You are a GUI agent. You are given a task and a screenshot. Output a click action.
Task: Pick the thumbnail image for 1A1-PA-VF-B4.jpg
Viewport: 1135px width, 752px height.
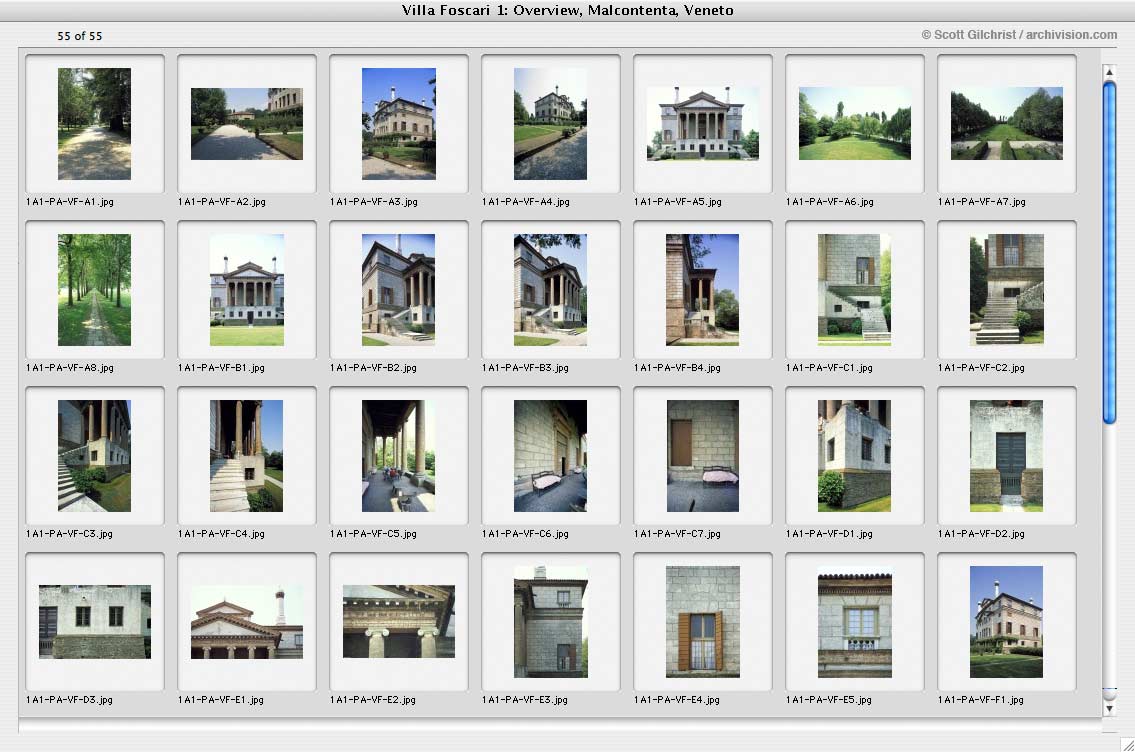pos(702,290)
